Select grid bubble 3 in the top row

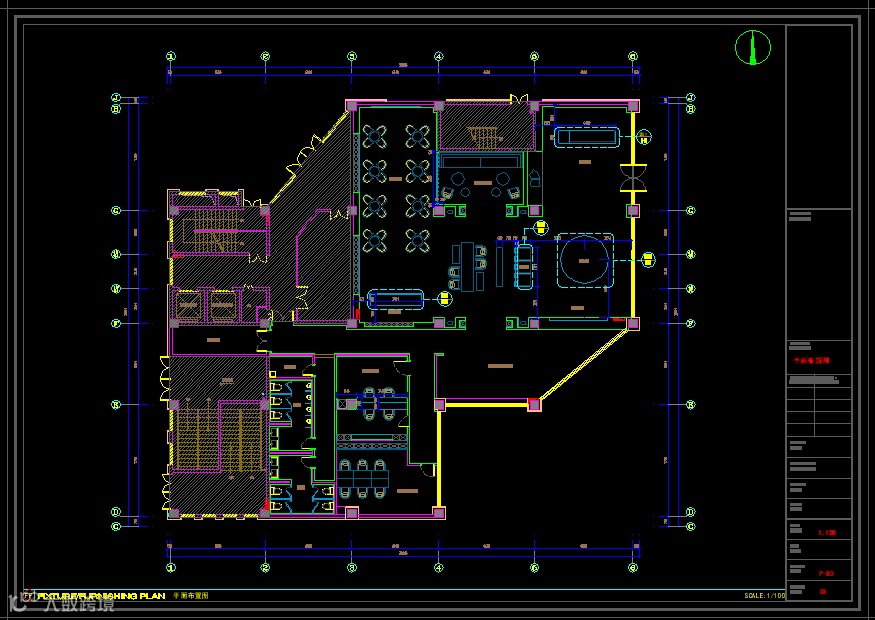click(x=352, y=56)
